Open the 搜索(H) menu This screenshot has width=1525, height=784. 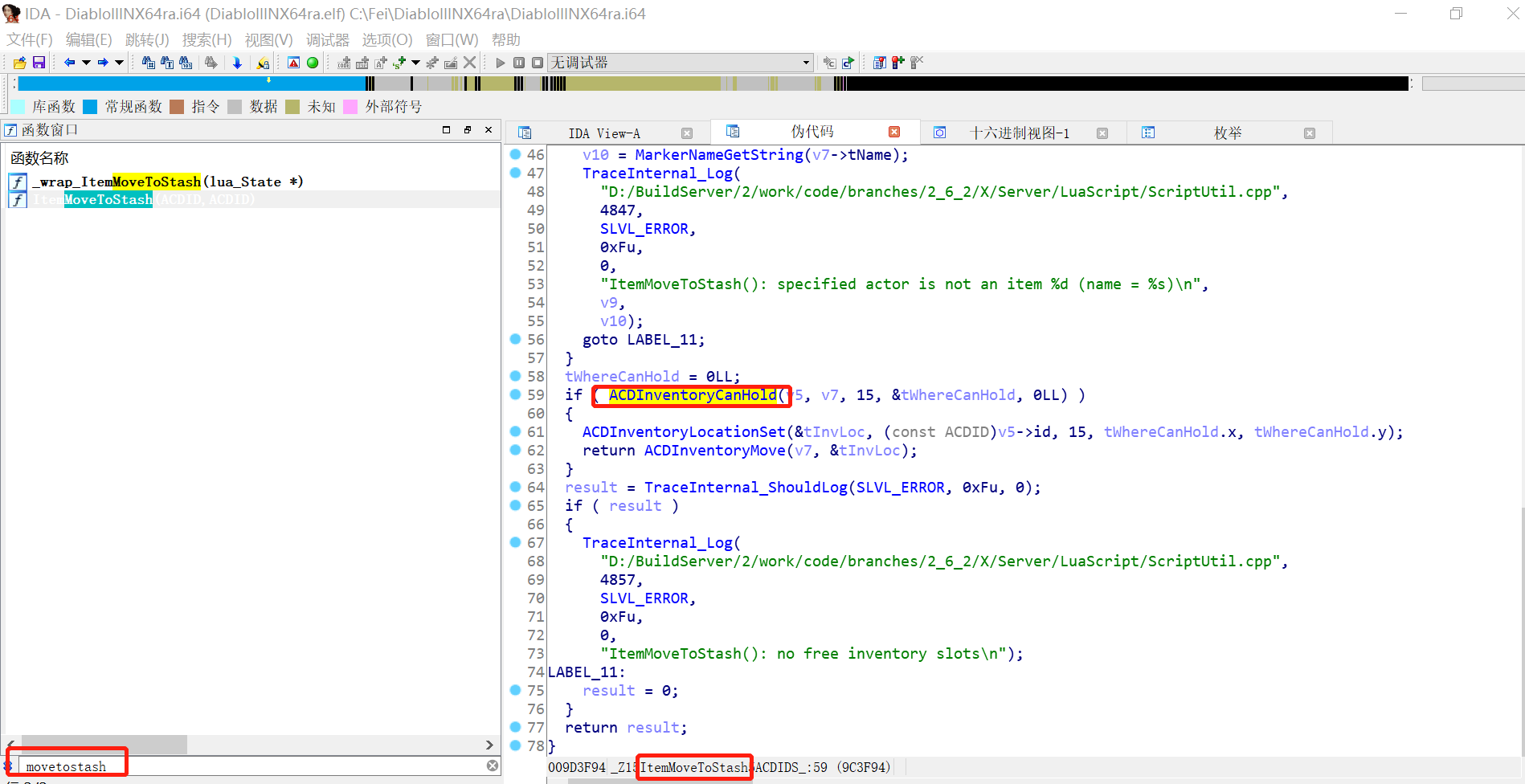coord(206,39)
